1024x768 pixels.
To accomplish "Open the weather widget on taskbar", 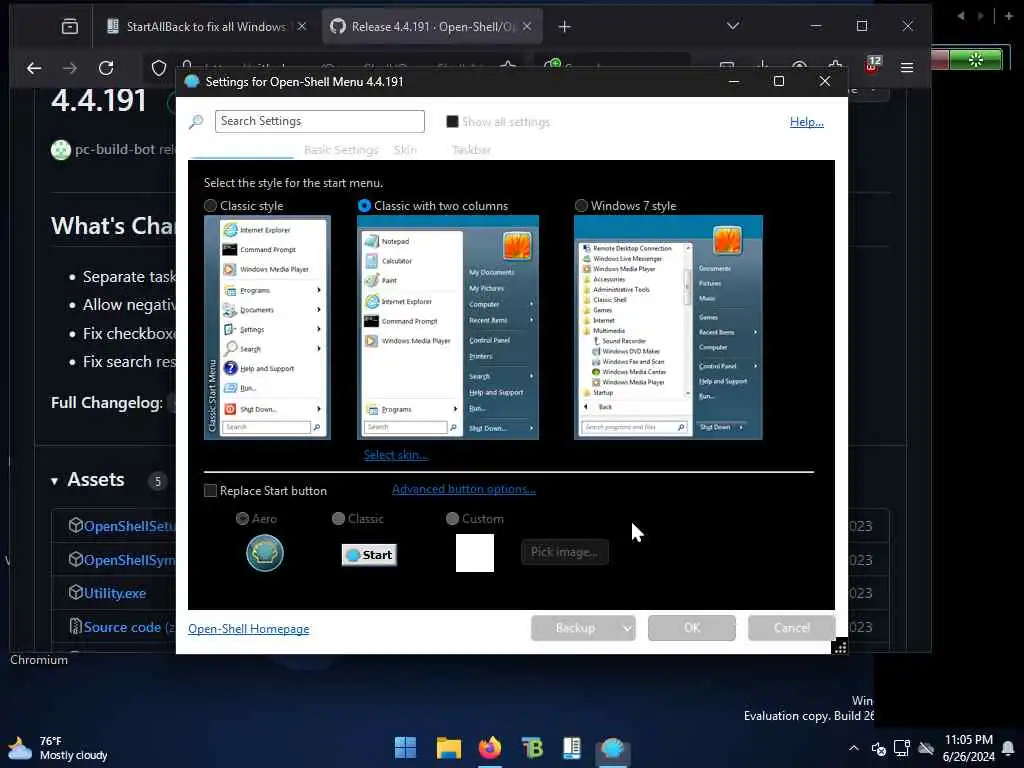I will point(57,748).
